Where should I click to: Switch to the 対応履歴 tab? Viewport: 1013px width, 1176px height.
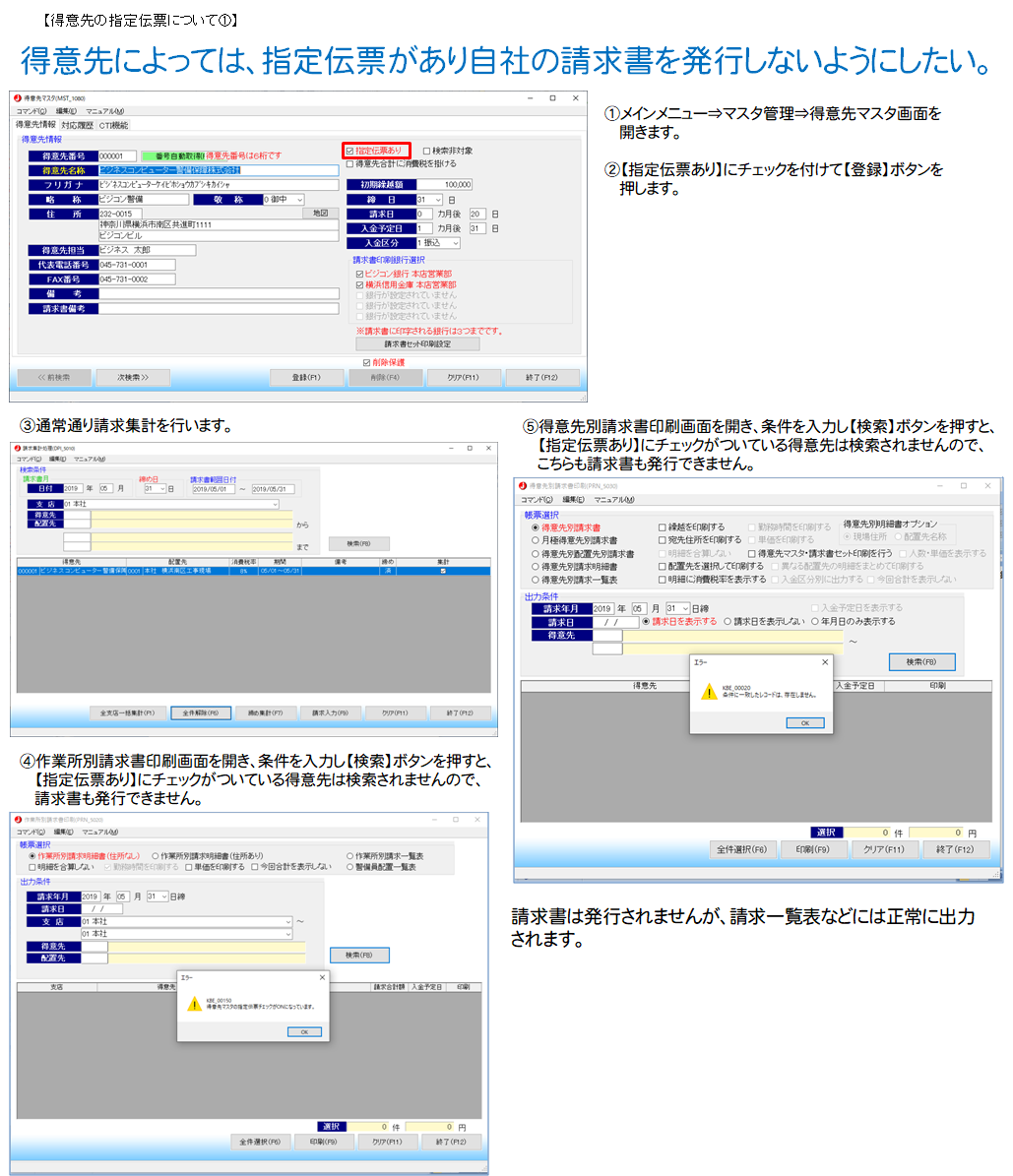(77, 126)
